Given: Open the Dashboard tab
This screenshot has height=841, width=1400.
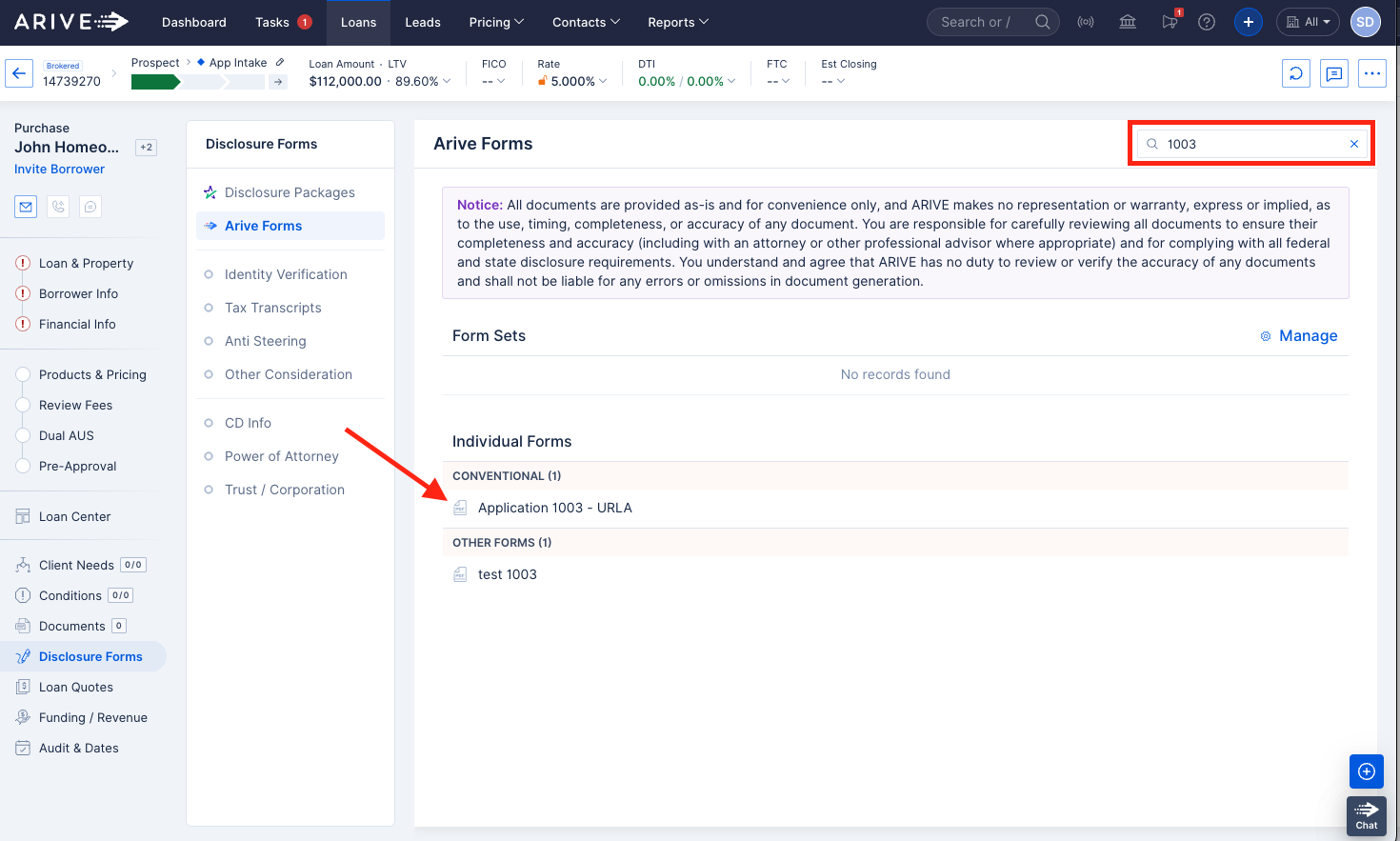Looking at the screenshot, I should pos(194,22).
